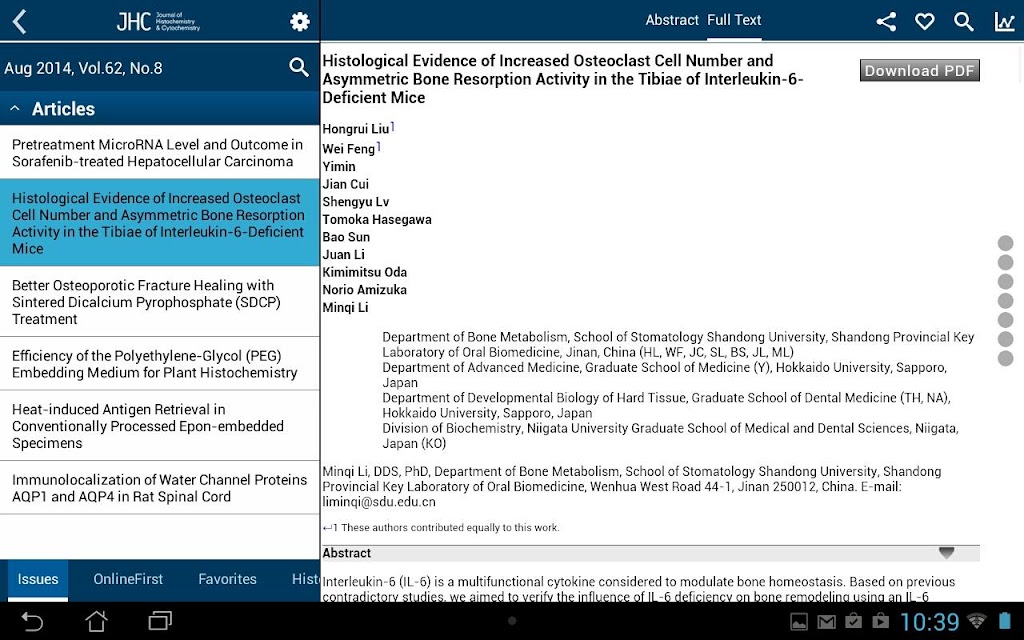Screen dimensions: 1024x640
Task: Share this article via share icon
Action: (x=886, y=22)
